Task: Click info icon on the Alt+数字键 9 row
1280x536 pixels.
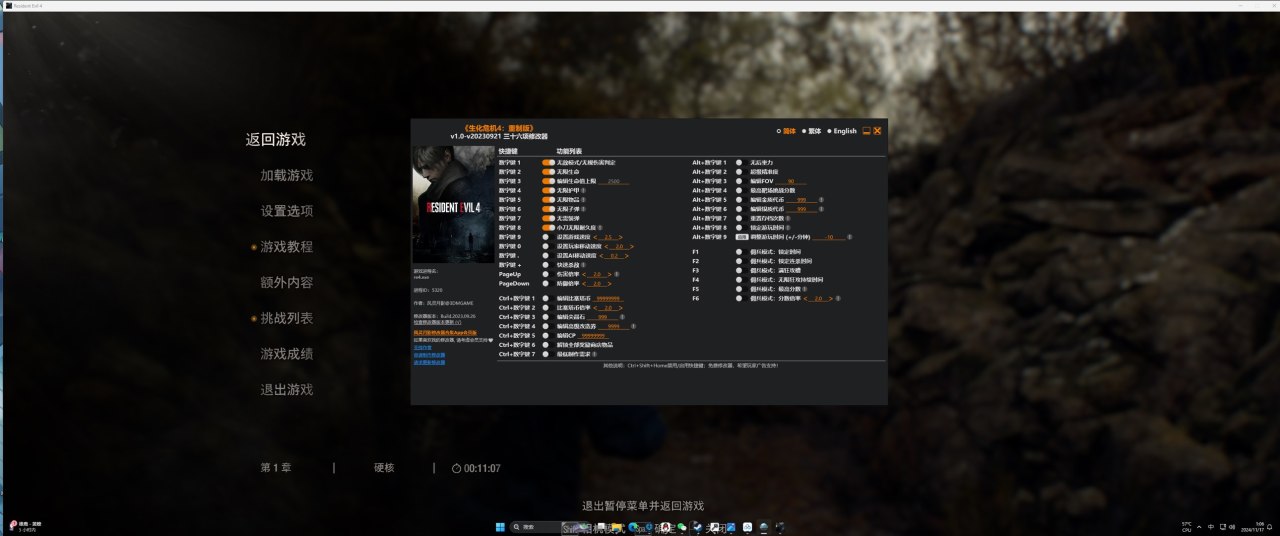Action: pyautogui.click(x=850, y=237)
